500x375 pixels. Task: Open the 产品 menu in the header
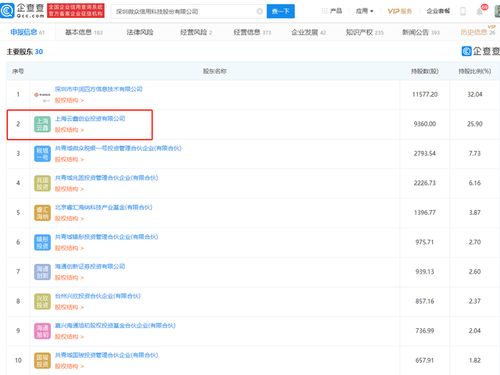click(336, 11)
